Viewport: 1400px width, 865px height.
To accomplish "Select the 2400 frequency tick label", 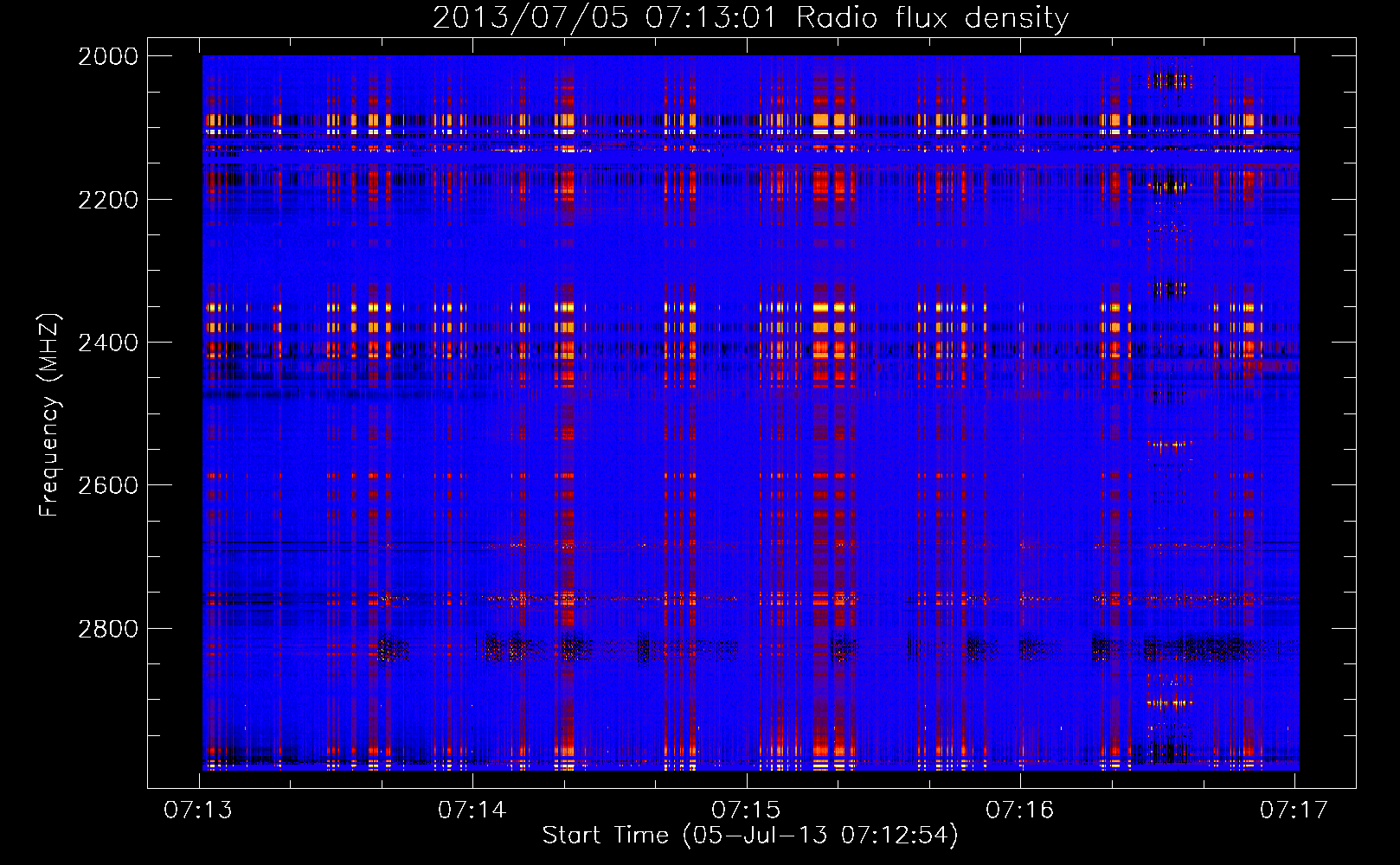I will [108, 343].
